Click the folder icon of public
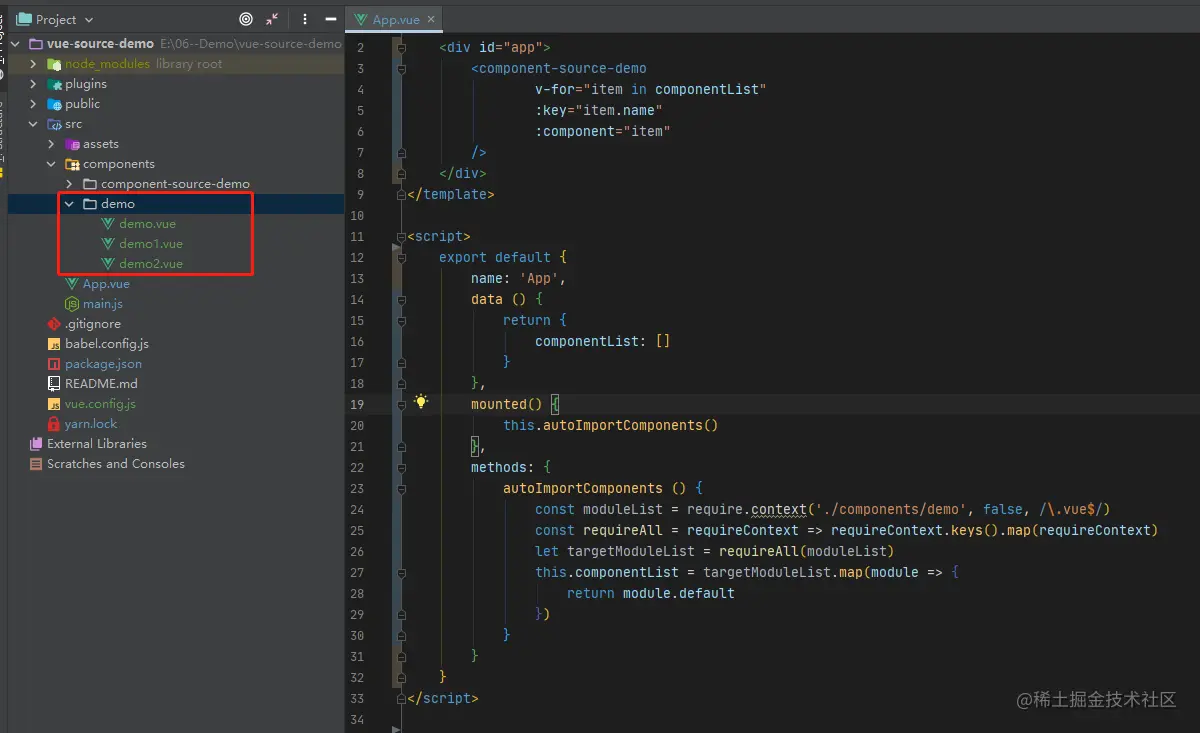The width and height of the screenshot is (1200, 733). coord(54,104)
